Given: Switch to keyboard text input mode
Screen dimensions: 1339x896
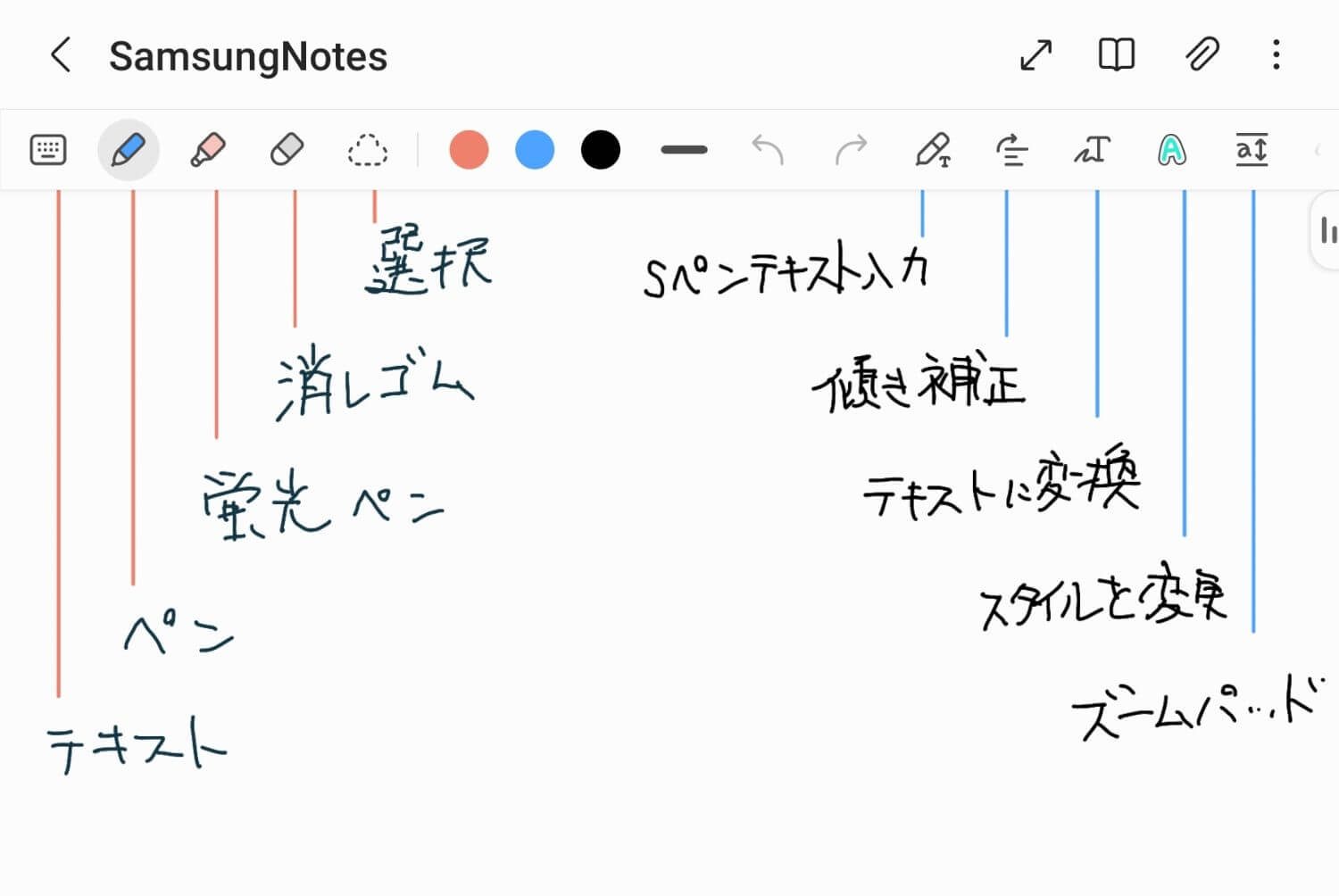Looking at the screenshot, I should pyautogui.click(x=48, y=150).
